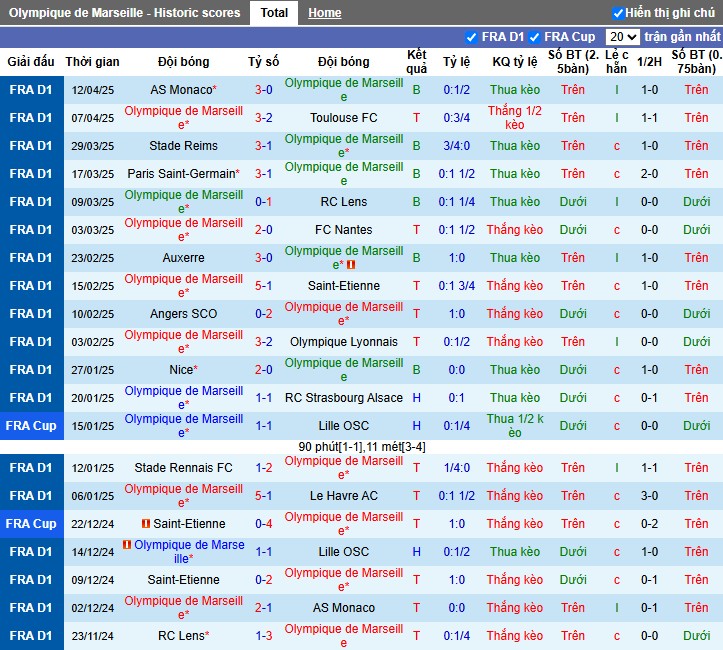The width and height of the screenshot is (723, 650).
Task: Click the 5-1 score versus Saint-Etienne
Action: tap(264, 286)
